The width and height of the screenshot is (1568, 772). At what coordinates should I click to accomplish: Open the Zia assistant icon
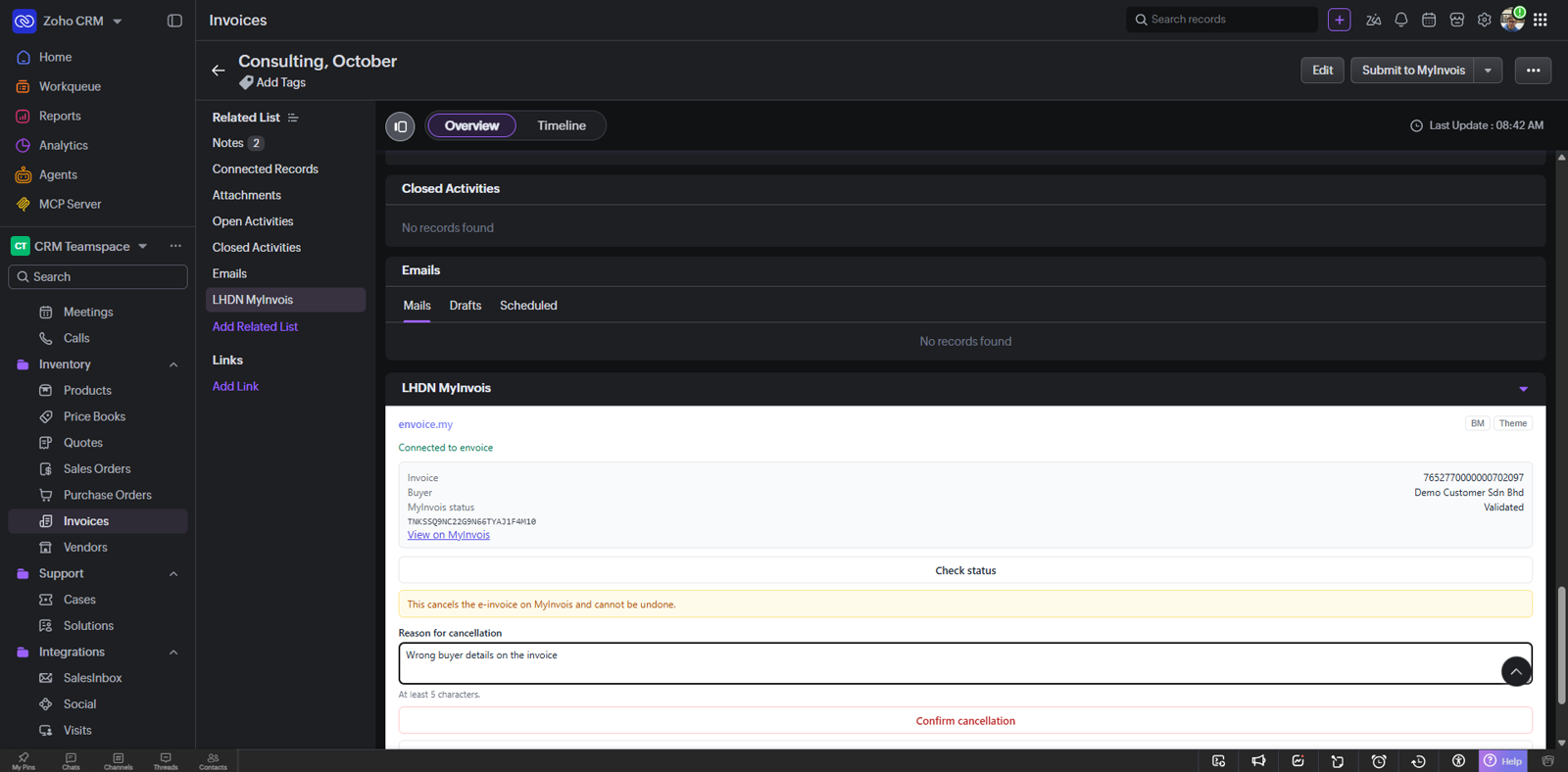tap(1373, 20)
